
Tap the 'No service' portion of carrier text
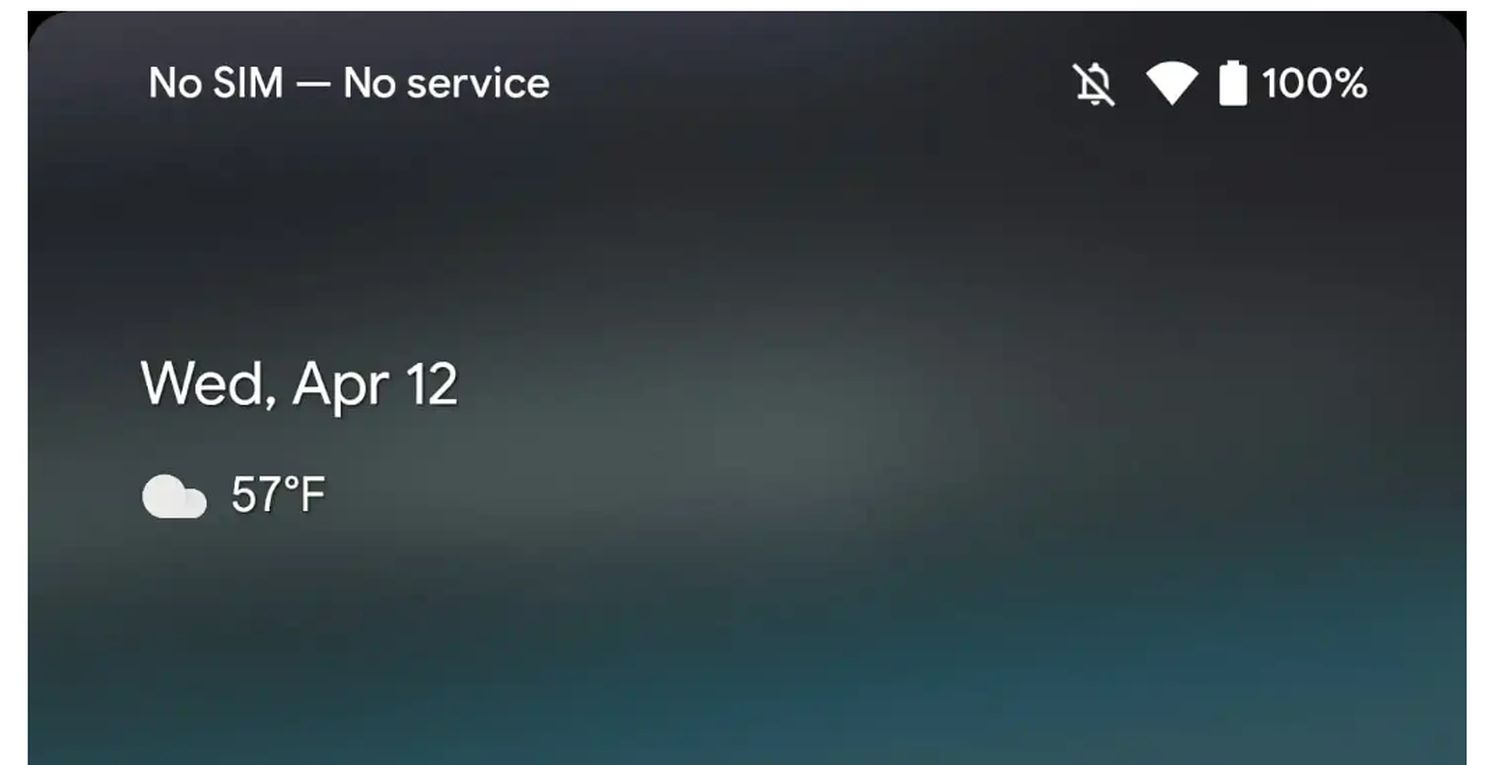[x=446, y=84]
